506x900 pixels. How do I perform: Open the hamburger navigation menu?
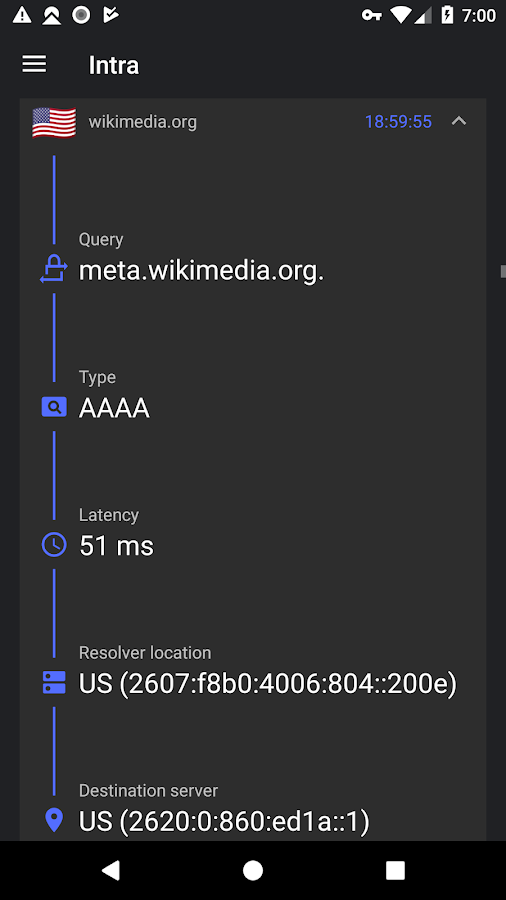point(34,64)
